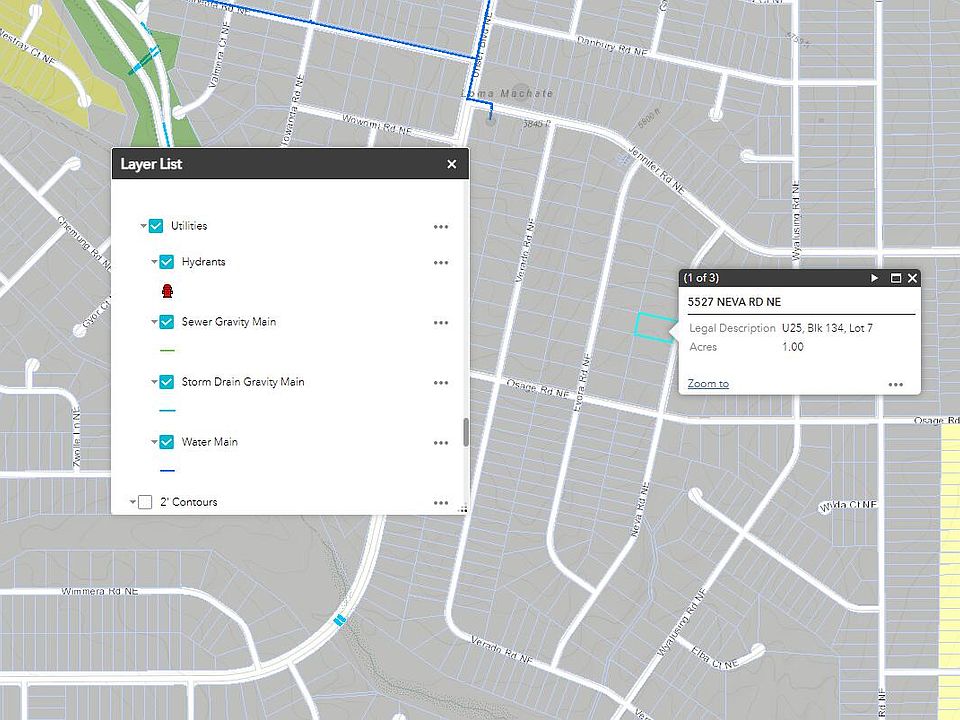Open popup actions ellipsis menu
This screenshot has height=720, width=960.
click(896, 384)
